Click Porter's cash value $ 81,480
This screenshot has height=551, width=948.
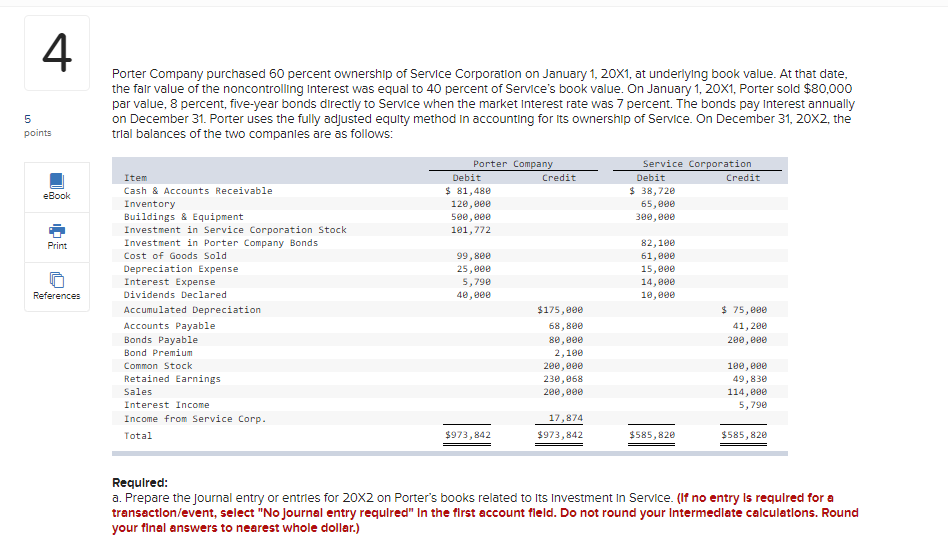467,191
